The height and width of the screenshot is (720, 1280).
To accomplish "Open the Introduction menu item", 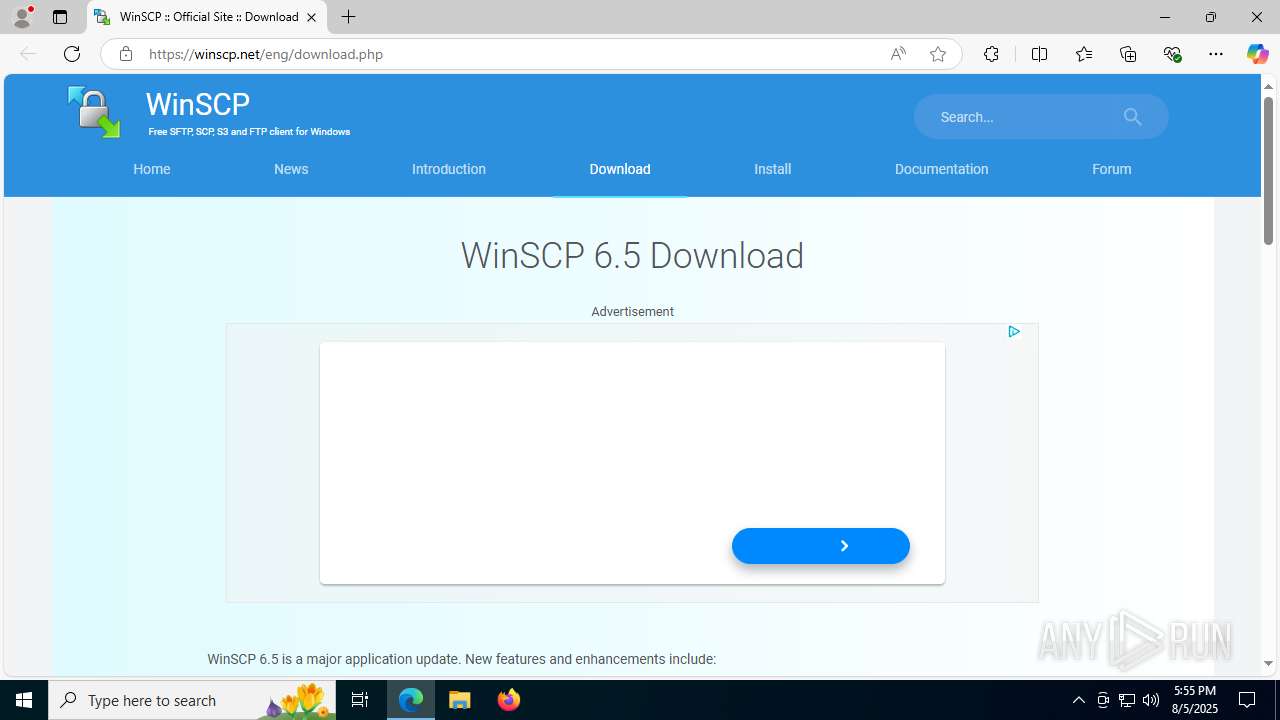I will coord(449,169).
